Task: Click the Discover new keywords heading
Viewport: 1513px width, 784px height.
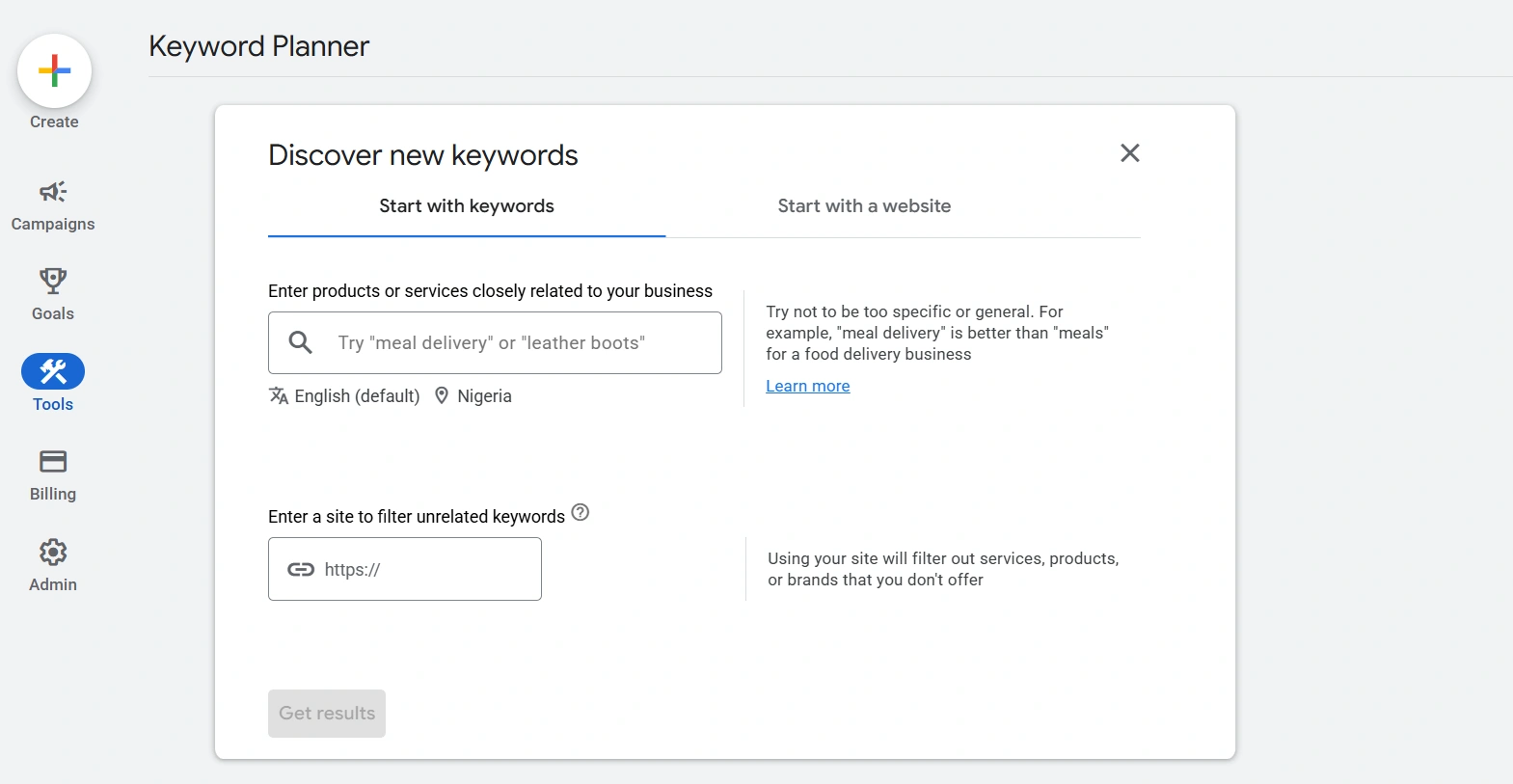Action: (423, 155)
